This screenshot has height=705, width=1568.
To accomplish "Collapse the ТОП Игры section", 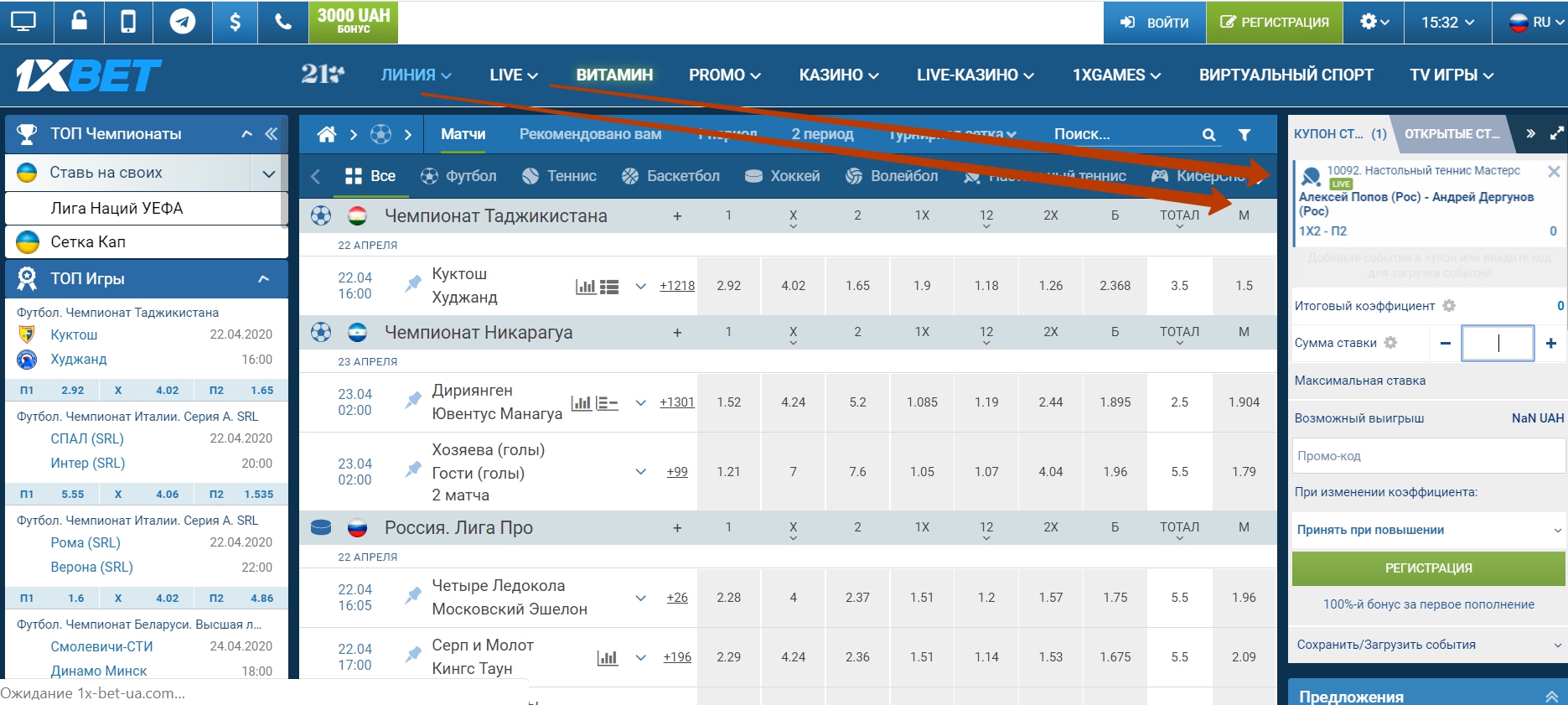I will coord(264,278).
